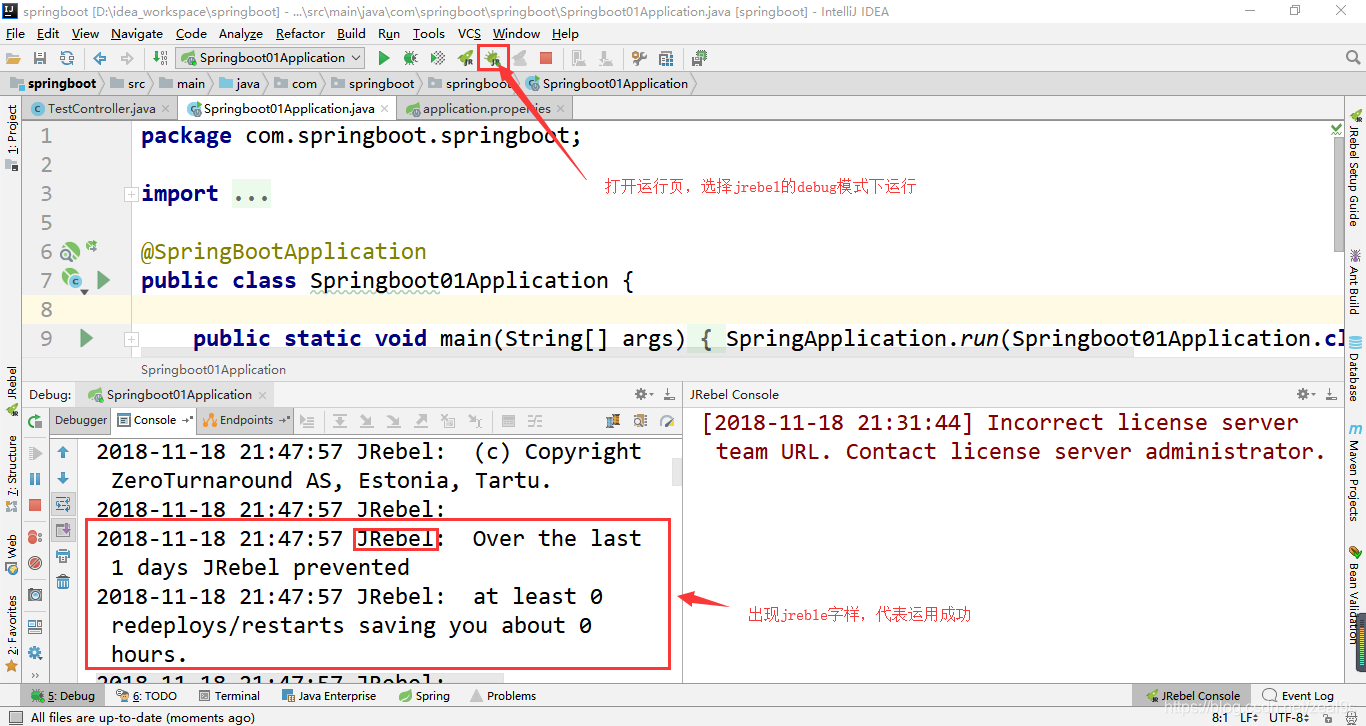Click the Build Project icon

click(160, 59)
